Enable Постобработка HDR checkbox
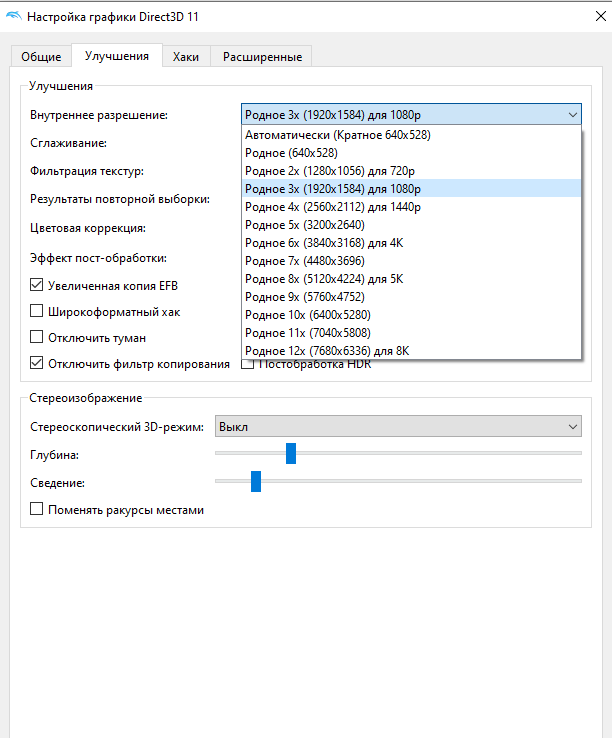Viewport: 612px width, 738px height. [x=248, y=364]
